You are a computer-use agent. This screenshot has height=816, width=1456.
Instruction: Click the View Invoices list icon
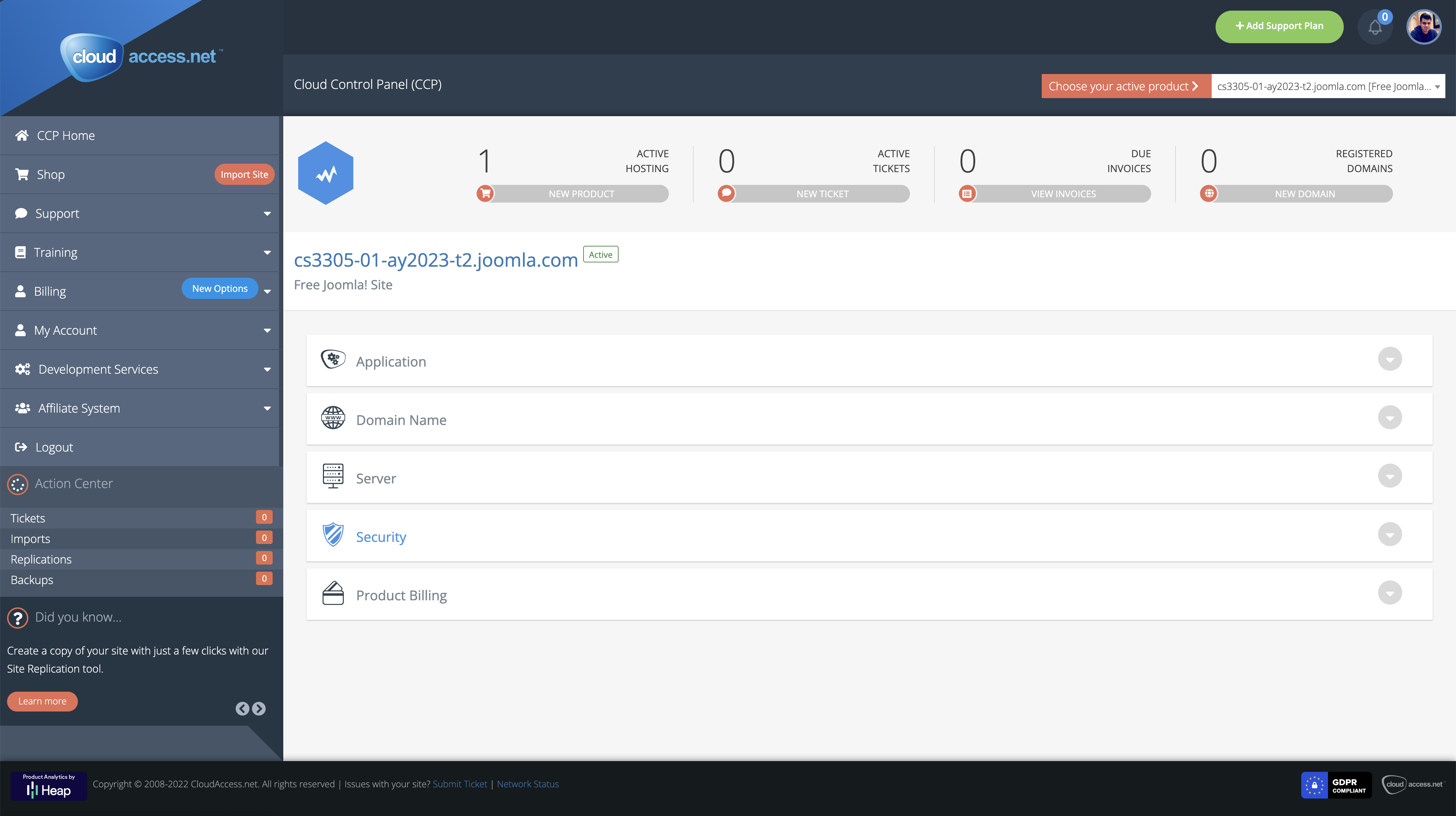click(x=967, y=193)
